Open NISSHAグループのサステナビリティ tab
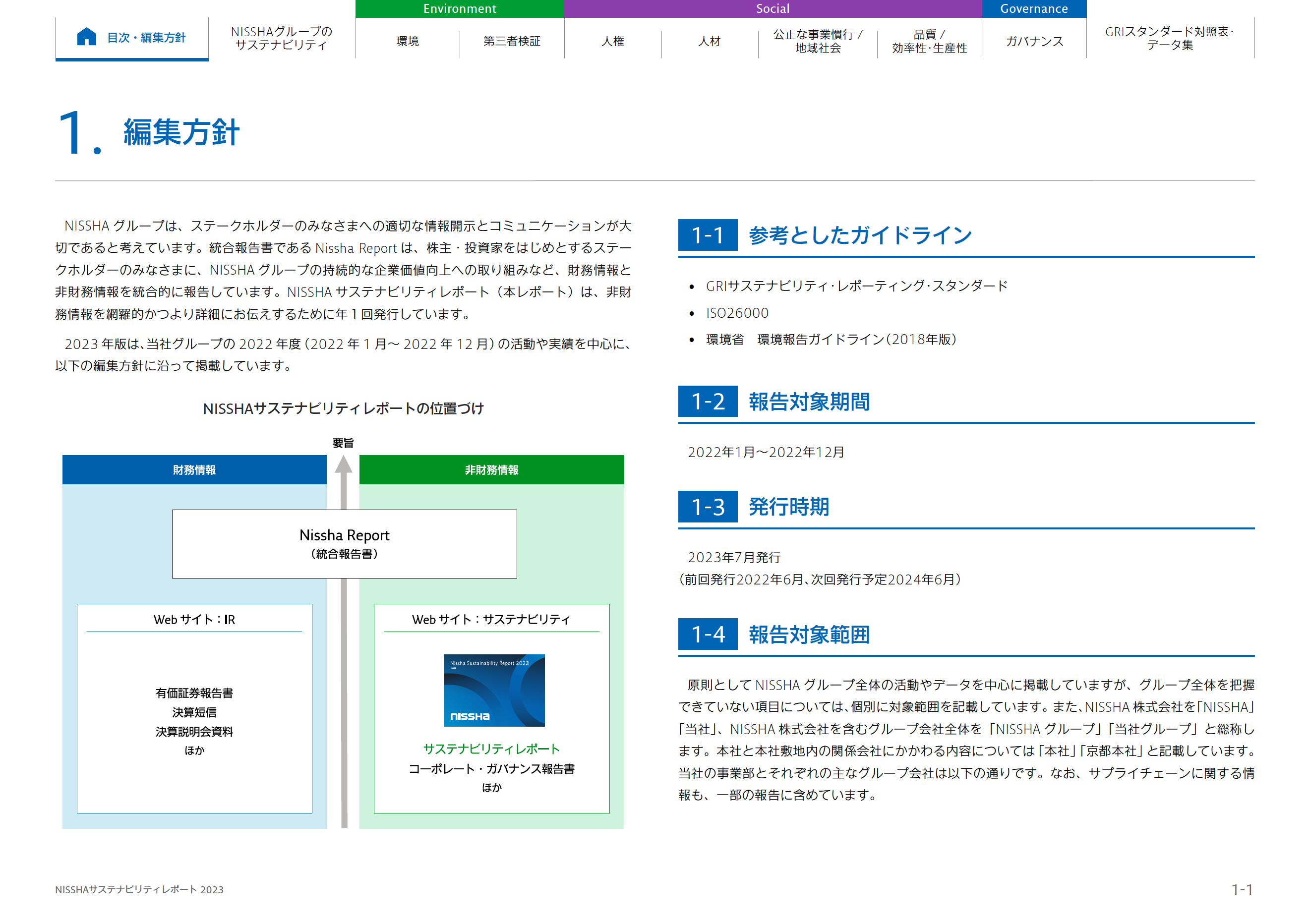1309x924 pixels. [x=281, y=38]
